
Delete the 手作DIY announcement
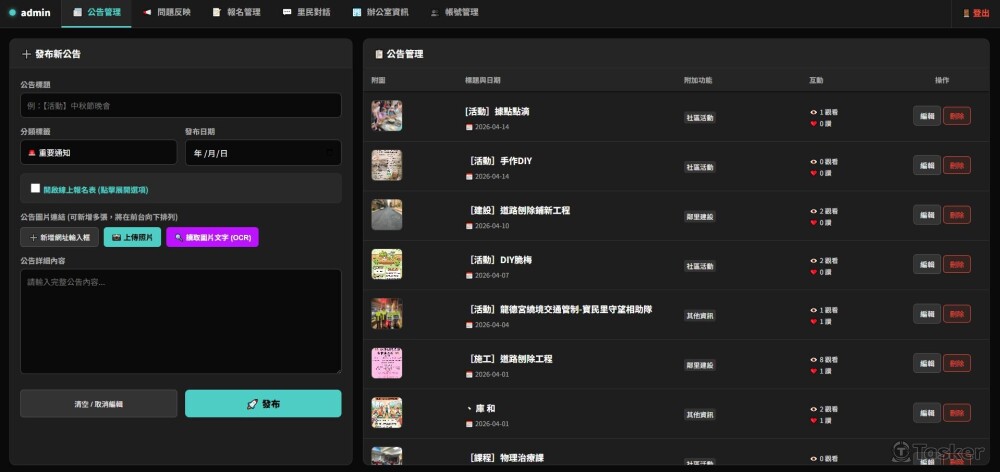tap(957, 165)
